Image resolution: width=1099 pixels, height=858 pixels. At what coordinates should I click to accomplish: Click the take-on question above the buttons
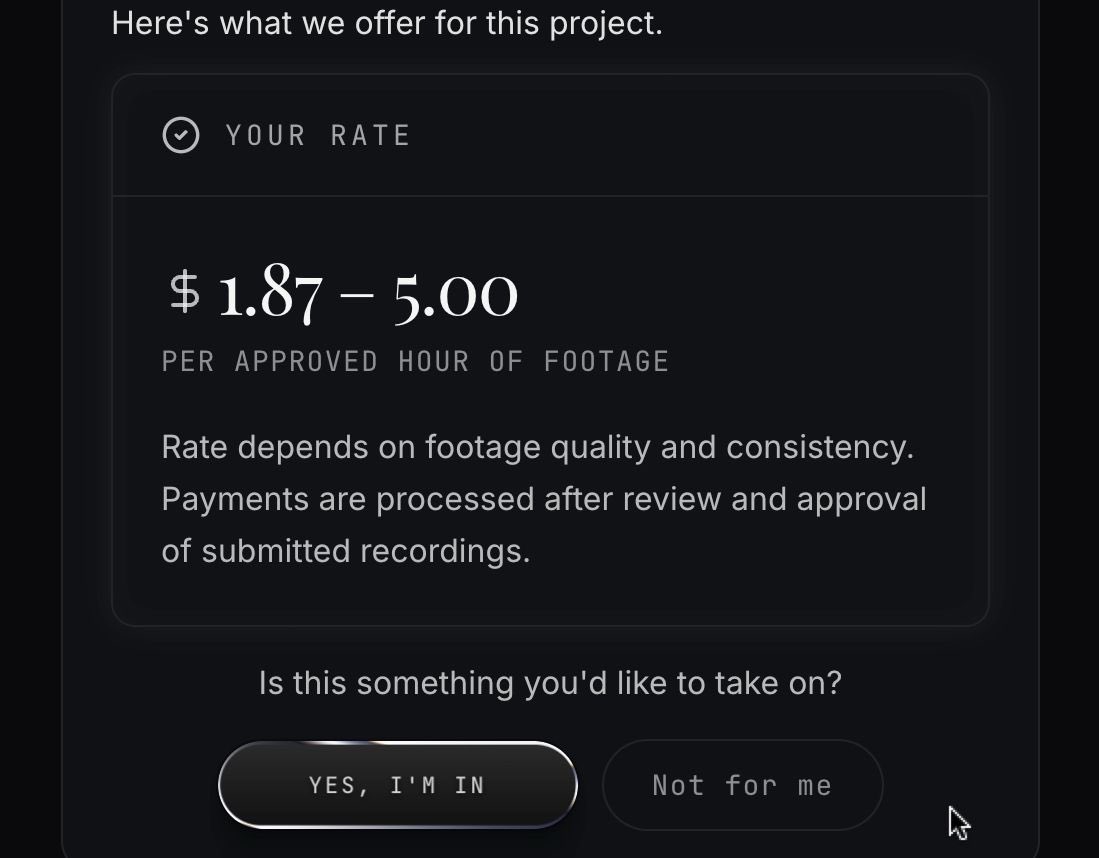pyautogui.click(x=550, y=683)
